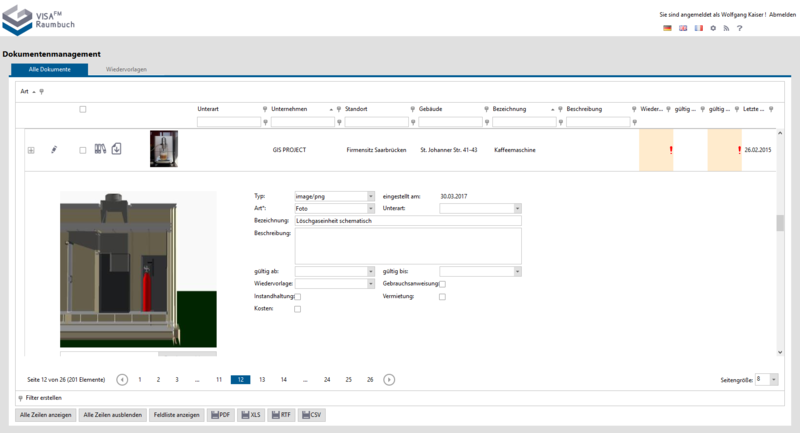This screenshot has width=800, height=433.
Task: Click Alle Zeilen anzeigen button
Action: pos(46,415)
